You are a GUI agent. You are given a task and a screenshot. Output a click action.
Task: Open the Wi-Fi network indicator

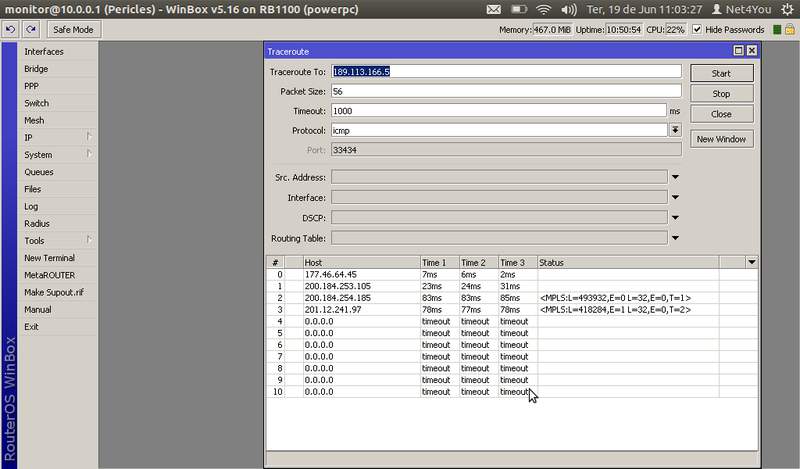pyautogui.click(x=544, y=9)
